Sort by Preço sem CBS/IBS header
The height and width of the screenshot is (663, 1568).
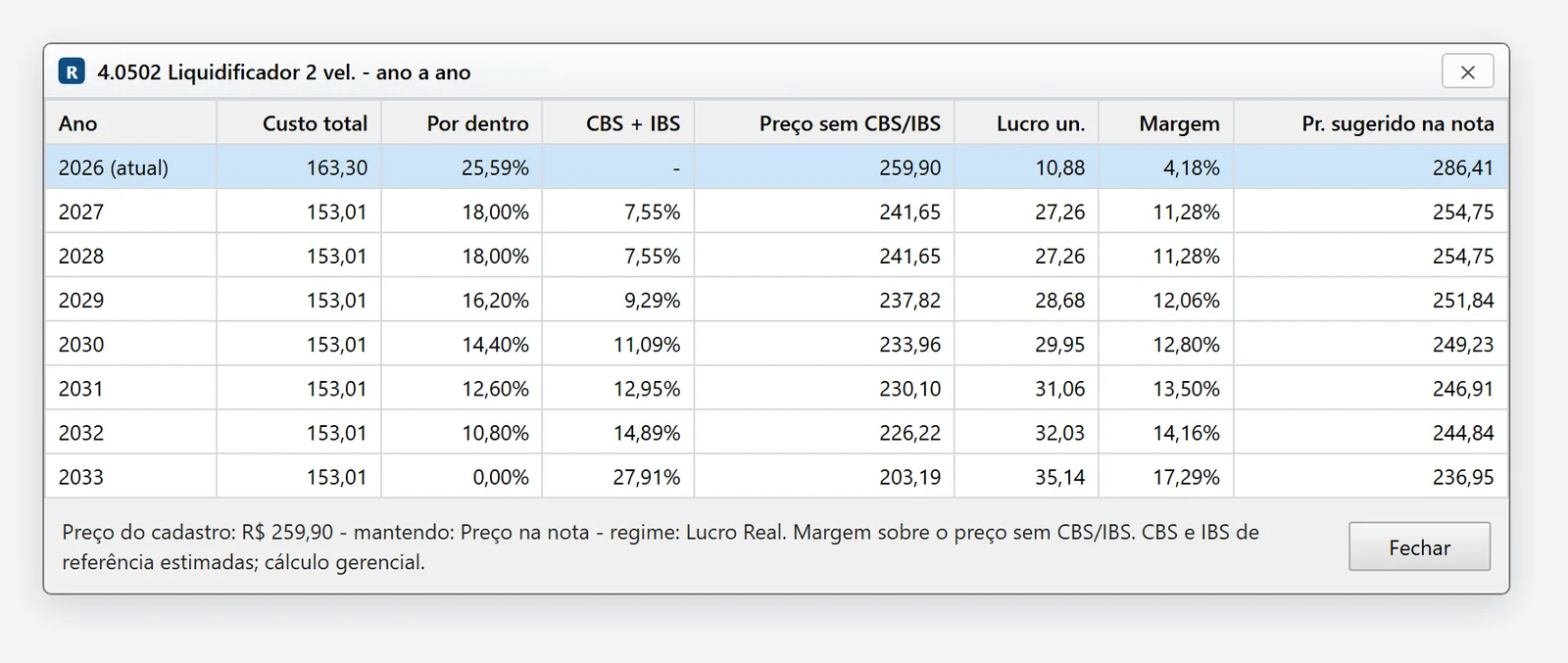click(824, 123)
